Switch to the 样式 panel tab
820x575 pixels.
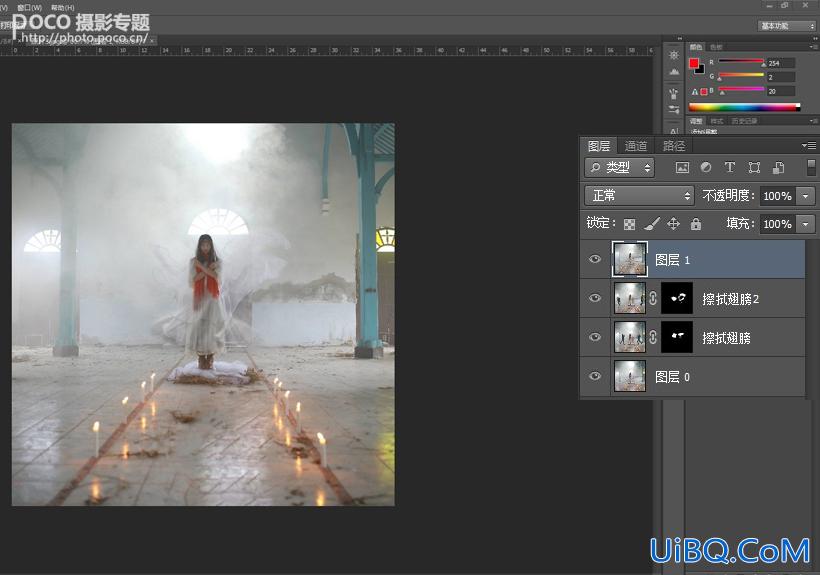coord(716,121)
